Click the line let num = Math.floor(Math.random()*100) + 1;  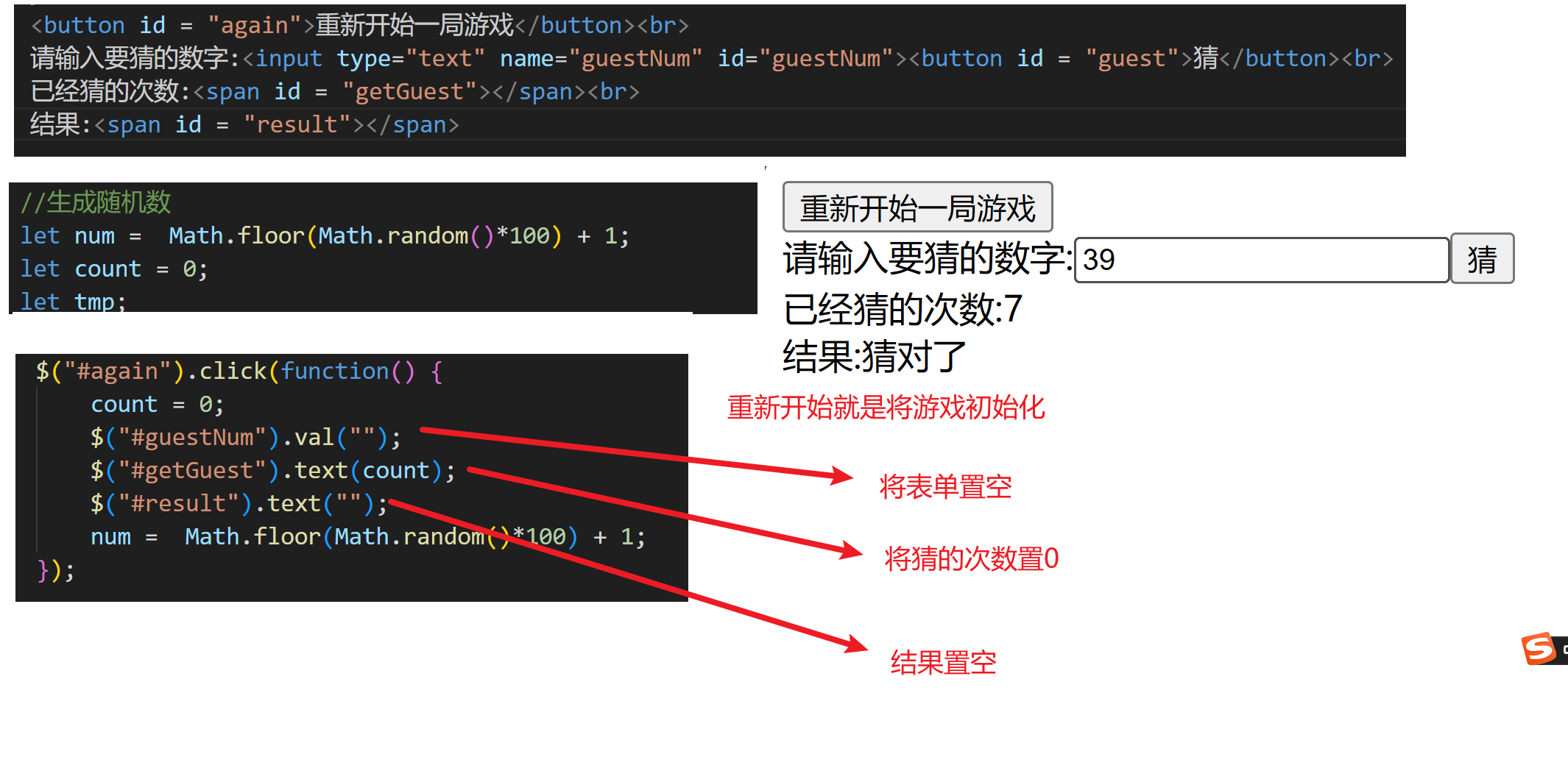click(x=325, y=235)
